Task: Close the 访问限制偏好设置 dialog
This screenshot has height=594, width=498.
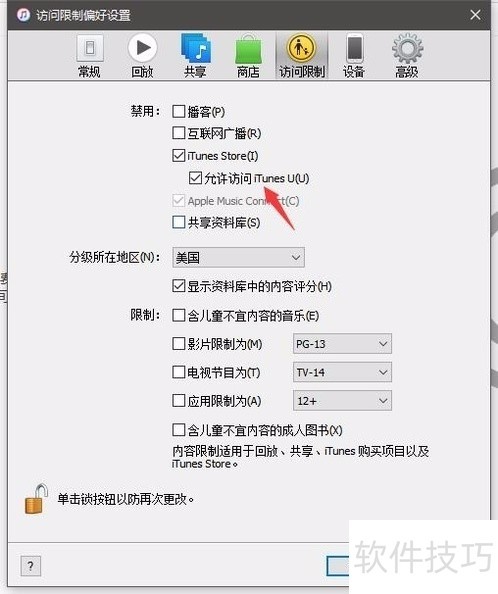Action: point(475,15)
